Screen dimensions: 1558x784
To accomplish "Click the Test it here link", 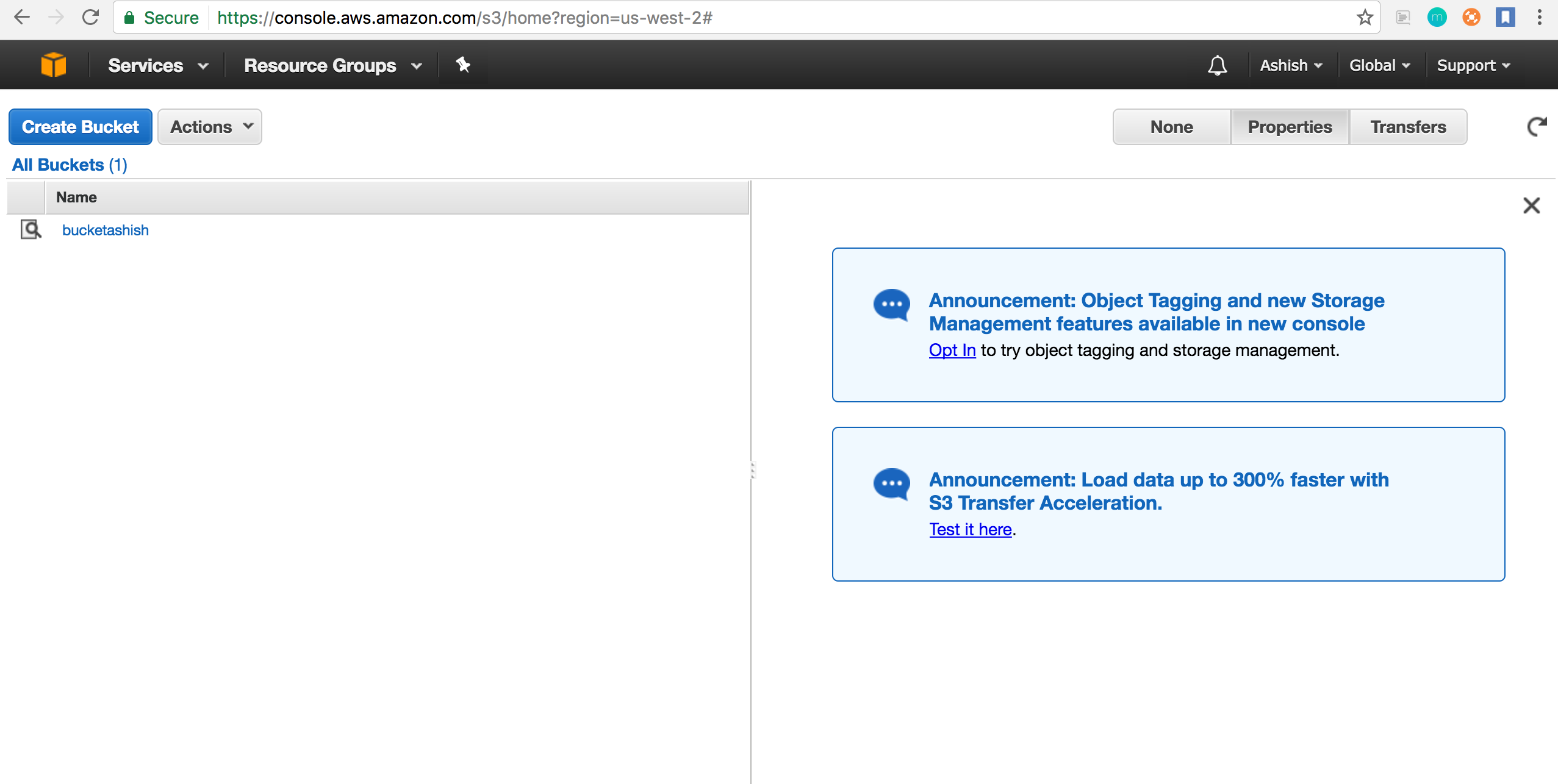I will (x=971, y=529).
